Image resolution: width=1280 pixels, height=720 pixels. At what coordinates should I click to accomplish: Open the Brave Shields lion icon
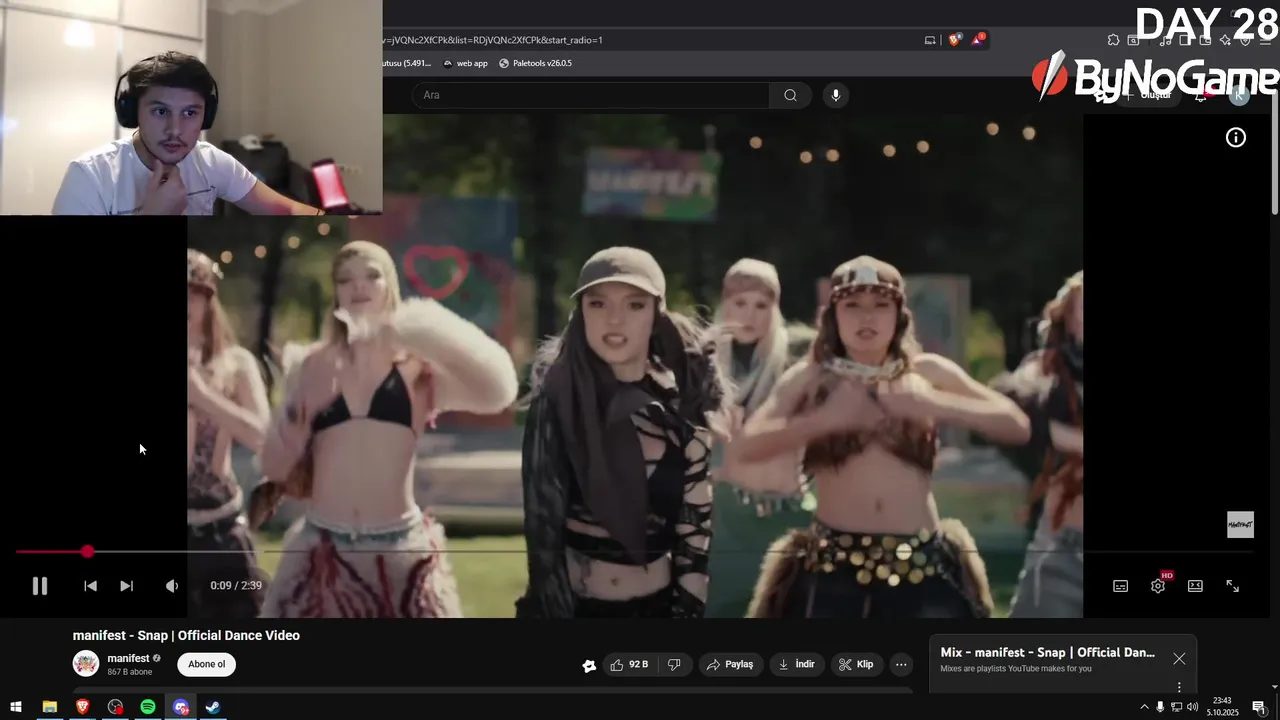click(x=954, y=40)
